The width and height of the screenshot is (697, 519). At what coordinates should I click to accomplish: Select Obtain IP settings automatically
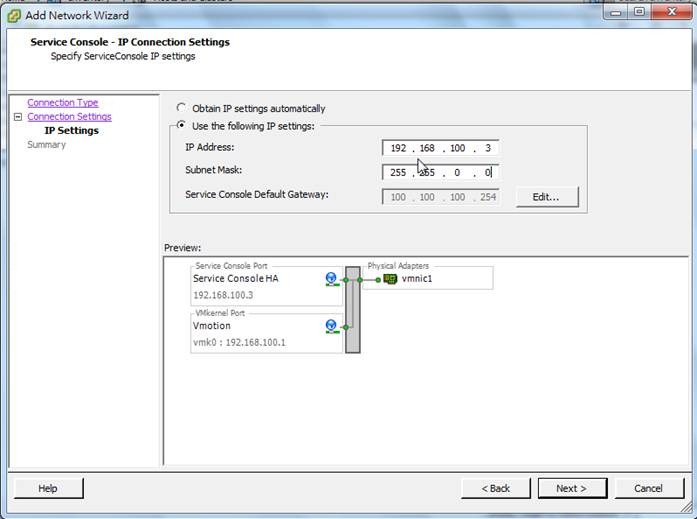coord(181,108)
